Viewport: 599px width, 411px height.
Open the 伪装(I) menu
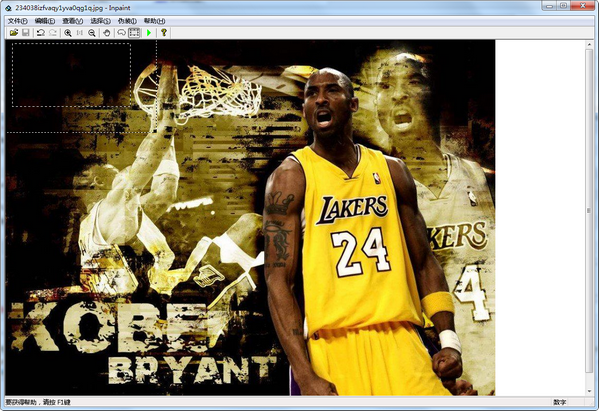point(127,21)
